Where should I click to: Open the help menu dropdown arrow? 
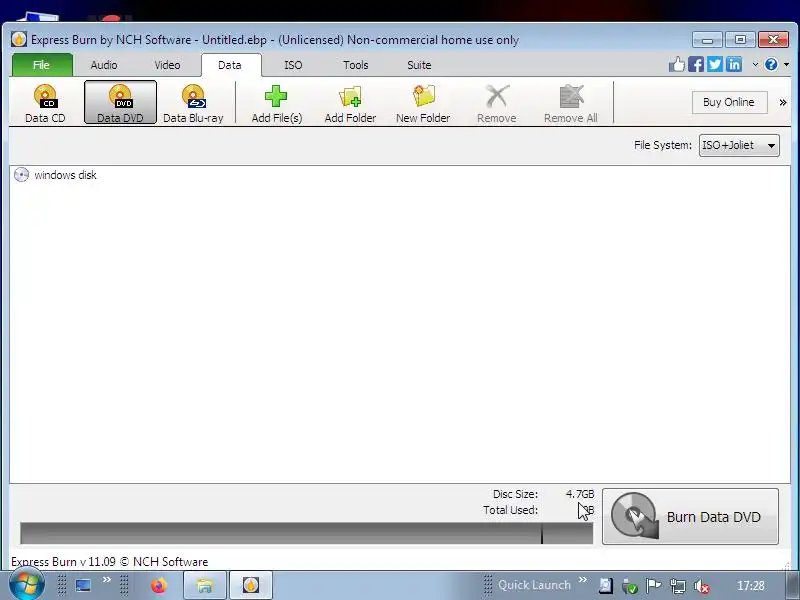point(786,65)
